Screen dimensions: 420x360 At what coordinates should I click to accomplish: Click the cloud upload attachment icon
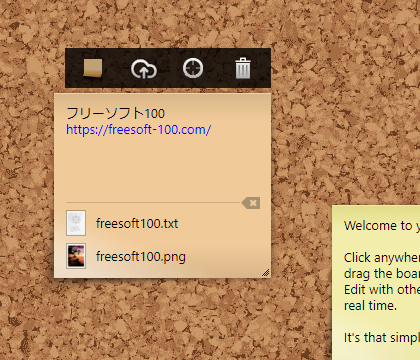[x=144, y=69]
